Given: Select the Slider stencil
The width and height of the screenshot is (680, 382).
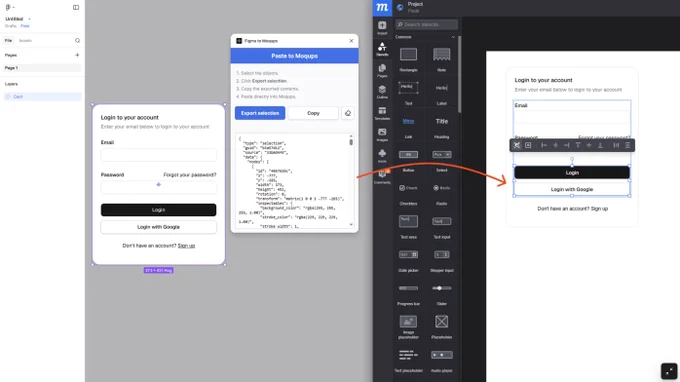Looking at the screenshot, I should click(441, 288).
